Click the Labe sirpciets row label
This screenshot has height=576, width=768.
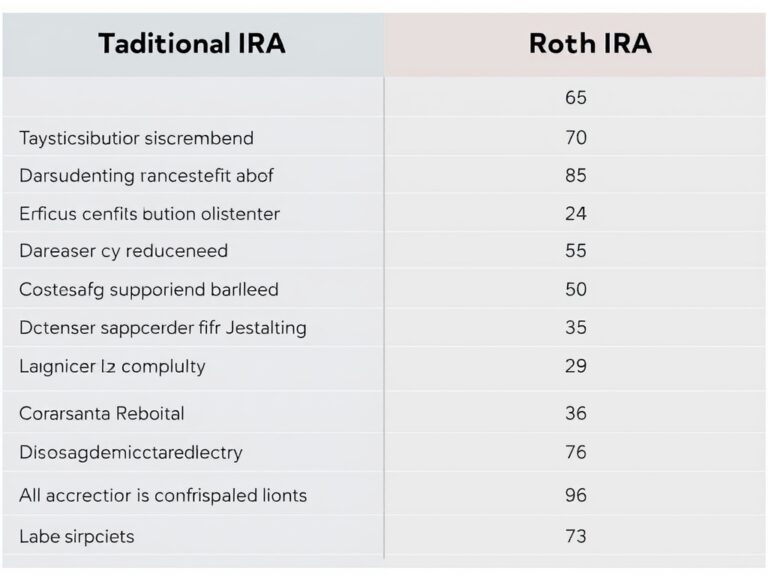click(x=76, y=536)
